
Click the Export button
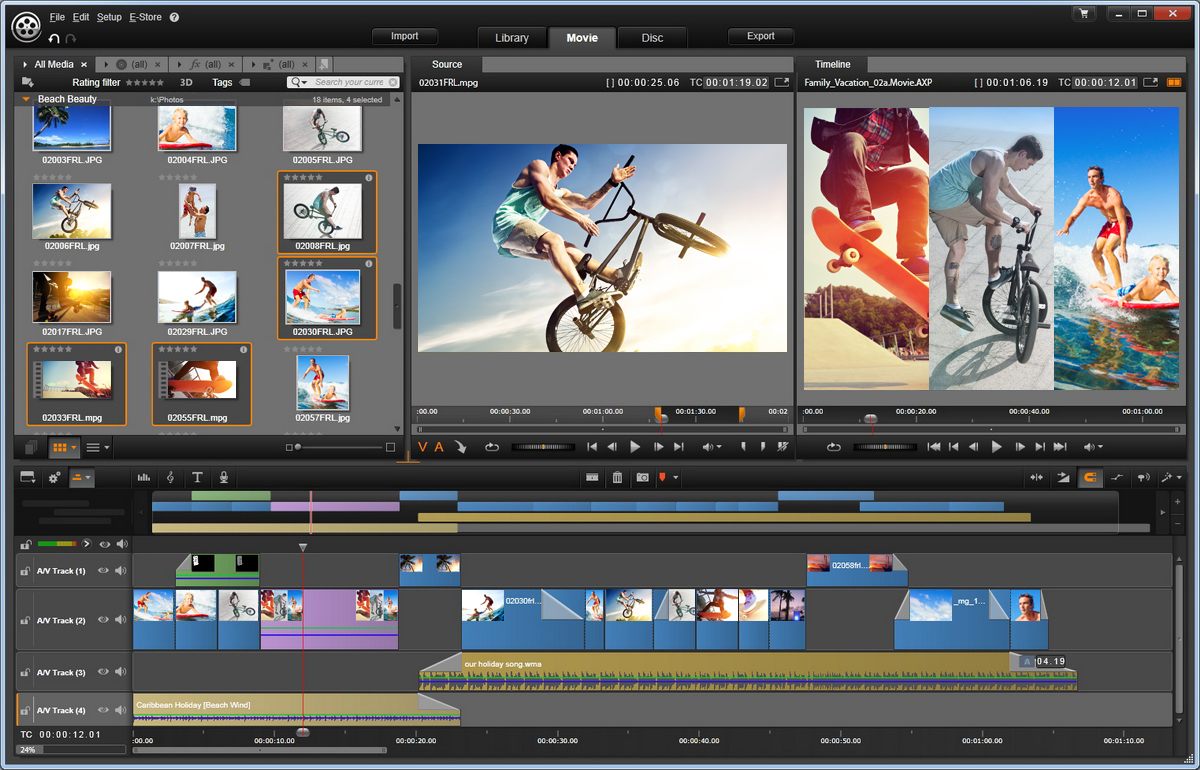click(x=760, y=36)
